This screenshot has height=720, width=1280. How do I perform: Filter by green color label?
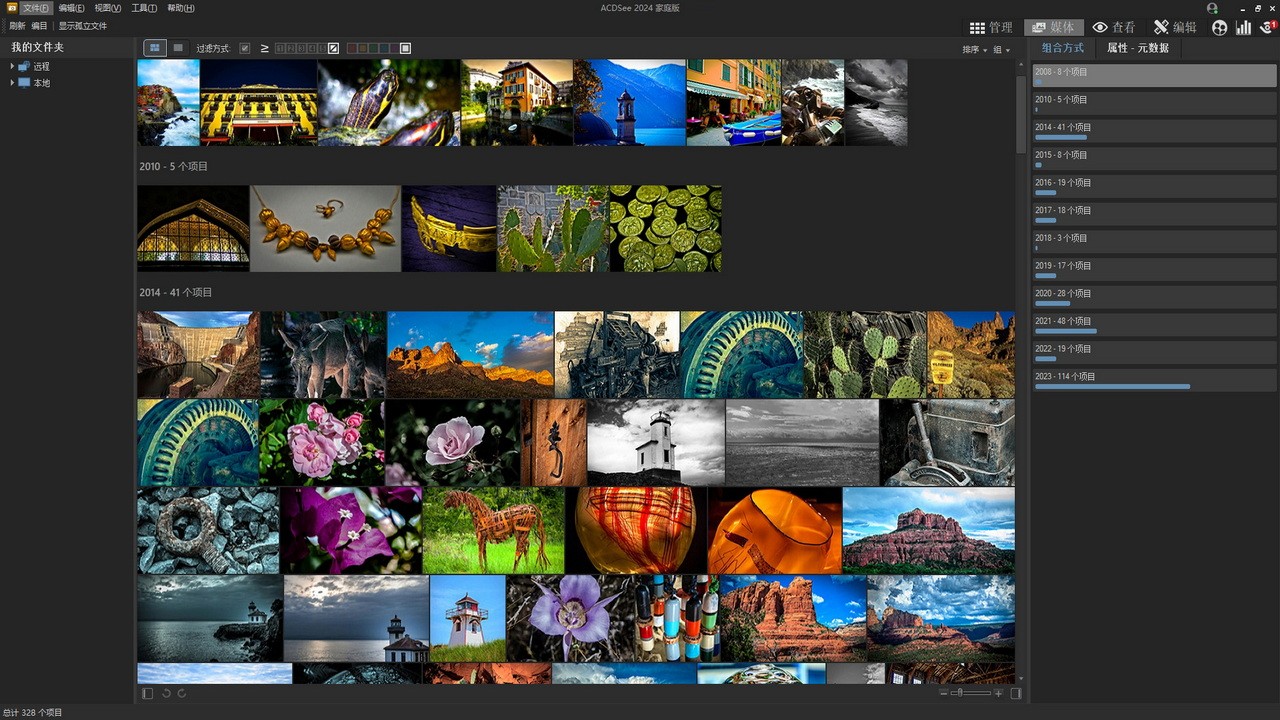tap(374, 48)
